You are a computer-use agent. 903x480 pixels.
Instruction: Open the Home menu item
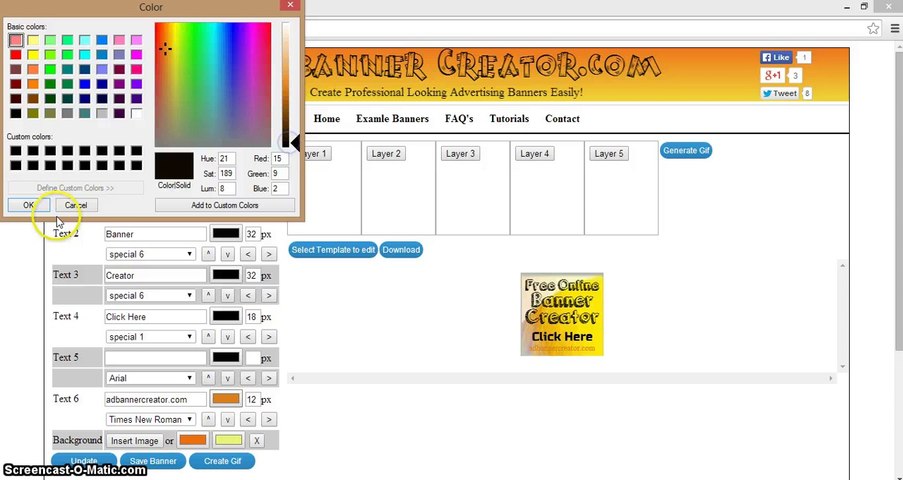[327, 119]
